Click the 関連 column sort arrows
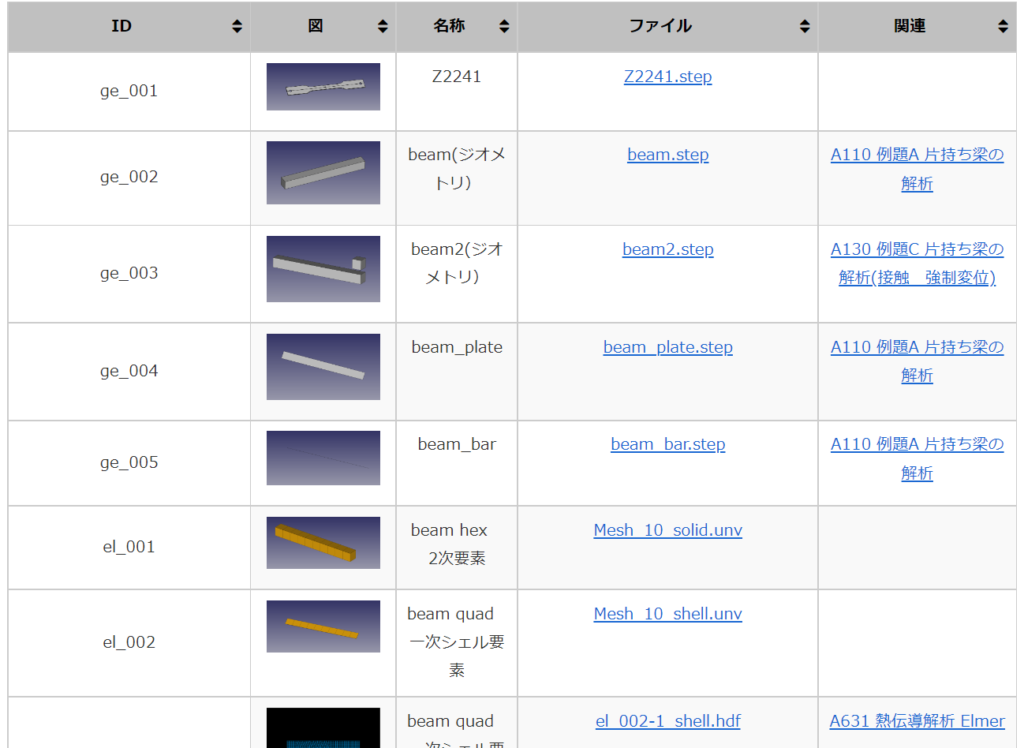This screenshot has height=748, width=1024. coord(1002,27)
